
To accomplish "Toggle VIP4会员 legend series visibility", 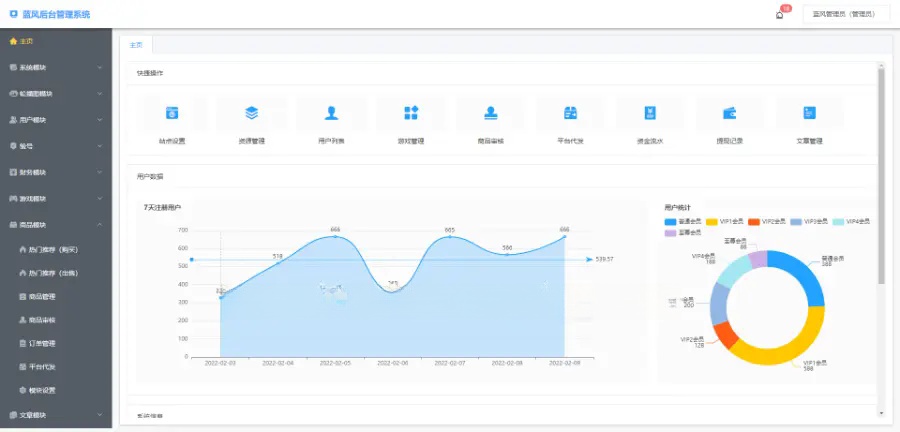I will [x=850, y=221].
